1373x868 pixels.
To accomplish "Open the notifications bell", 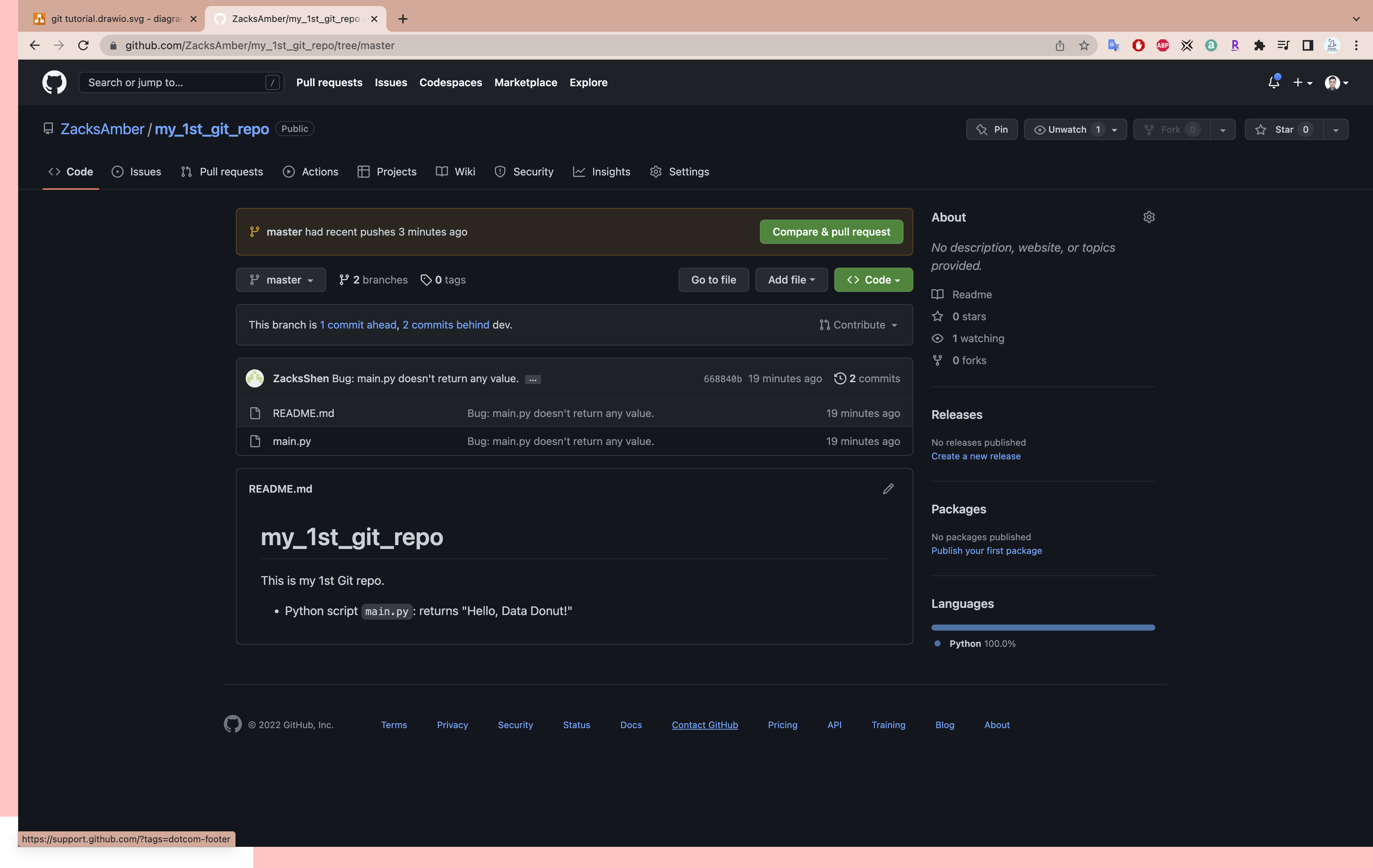I will pyautogui.click(x=1273, y=83).
